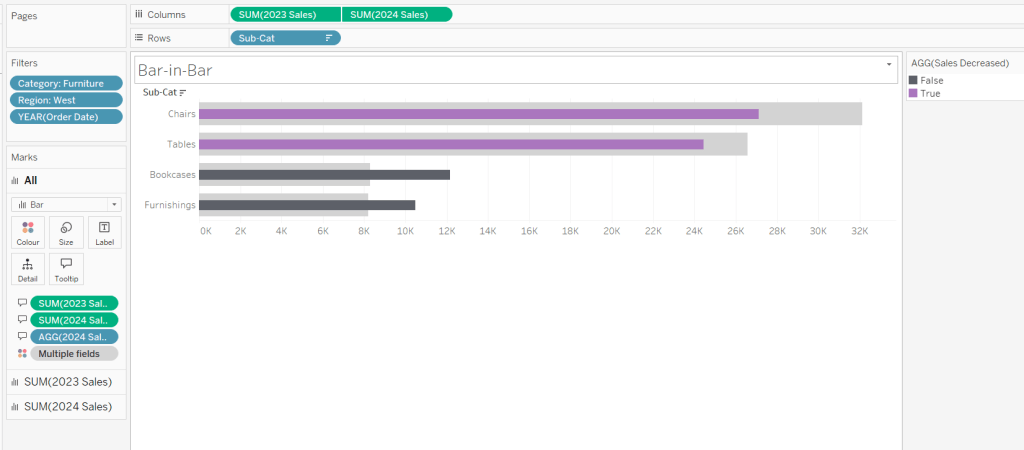Open the Bar mark type dropdown
Viewport: 1024px width, 450px height.
point(66,204)
